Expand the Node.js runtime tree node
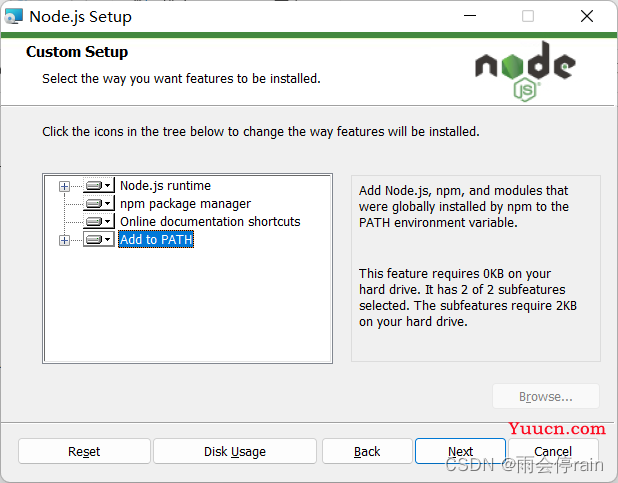The width and height of the screenshot is (618, 483). [64, 186]
